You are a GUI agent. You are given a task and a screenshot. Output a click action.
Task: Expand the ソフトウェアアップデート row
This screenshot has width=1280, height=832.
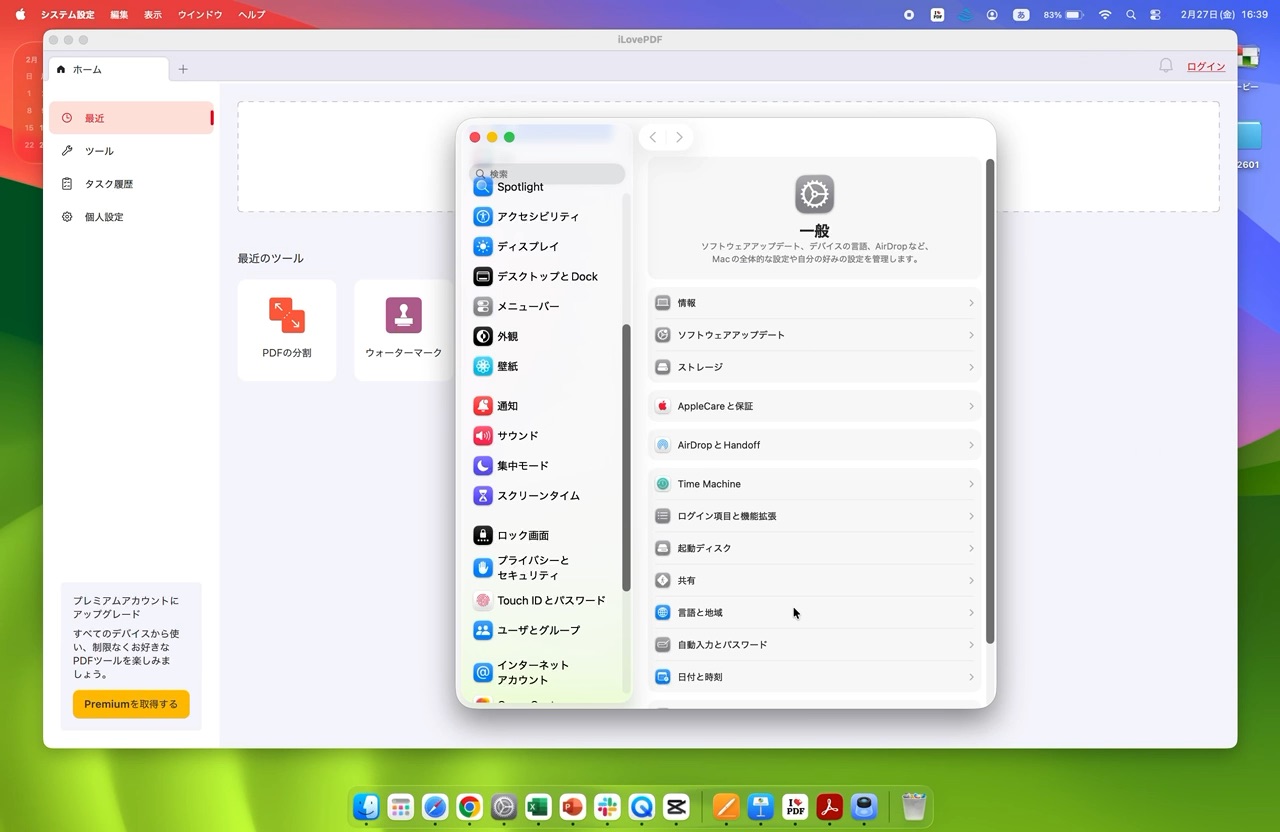pos(814,335)
